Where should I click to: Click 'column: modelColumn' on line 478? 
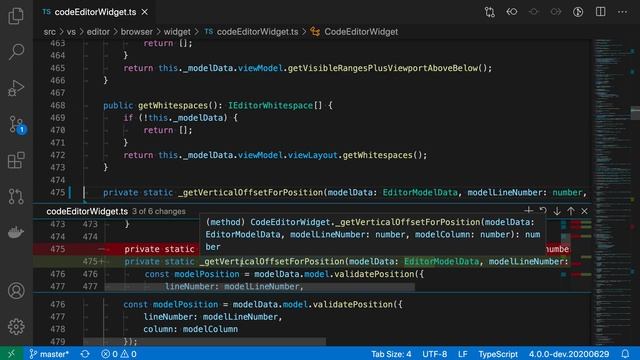pyautogui.click(x=191, y=329)
